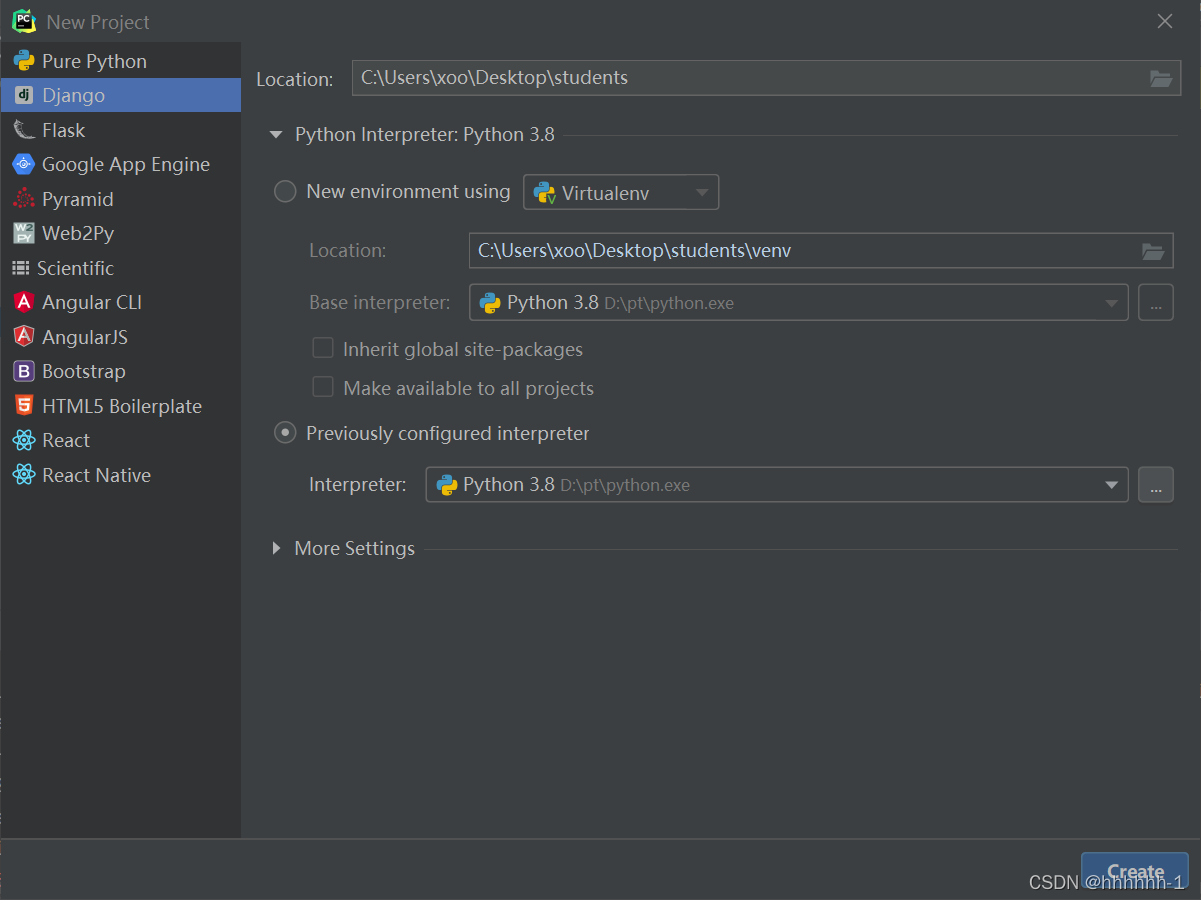Select Previously configured interpreter radio button

[x=285, y=433]
